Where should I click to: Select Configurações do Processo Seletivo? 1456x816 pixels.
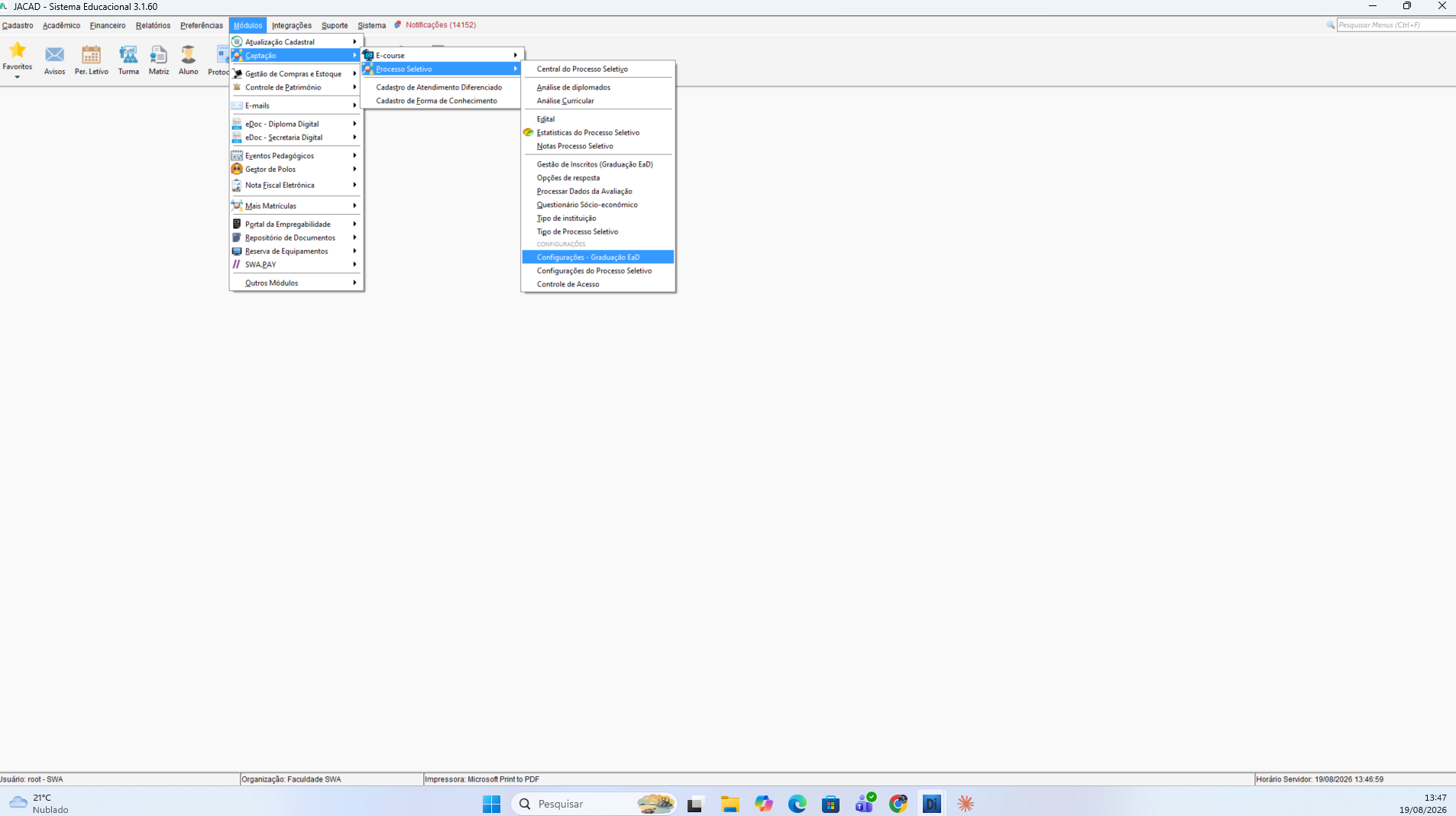(598, 270)
